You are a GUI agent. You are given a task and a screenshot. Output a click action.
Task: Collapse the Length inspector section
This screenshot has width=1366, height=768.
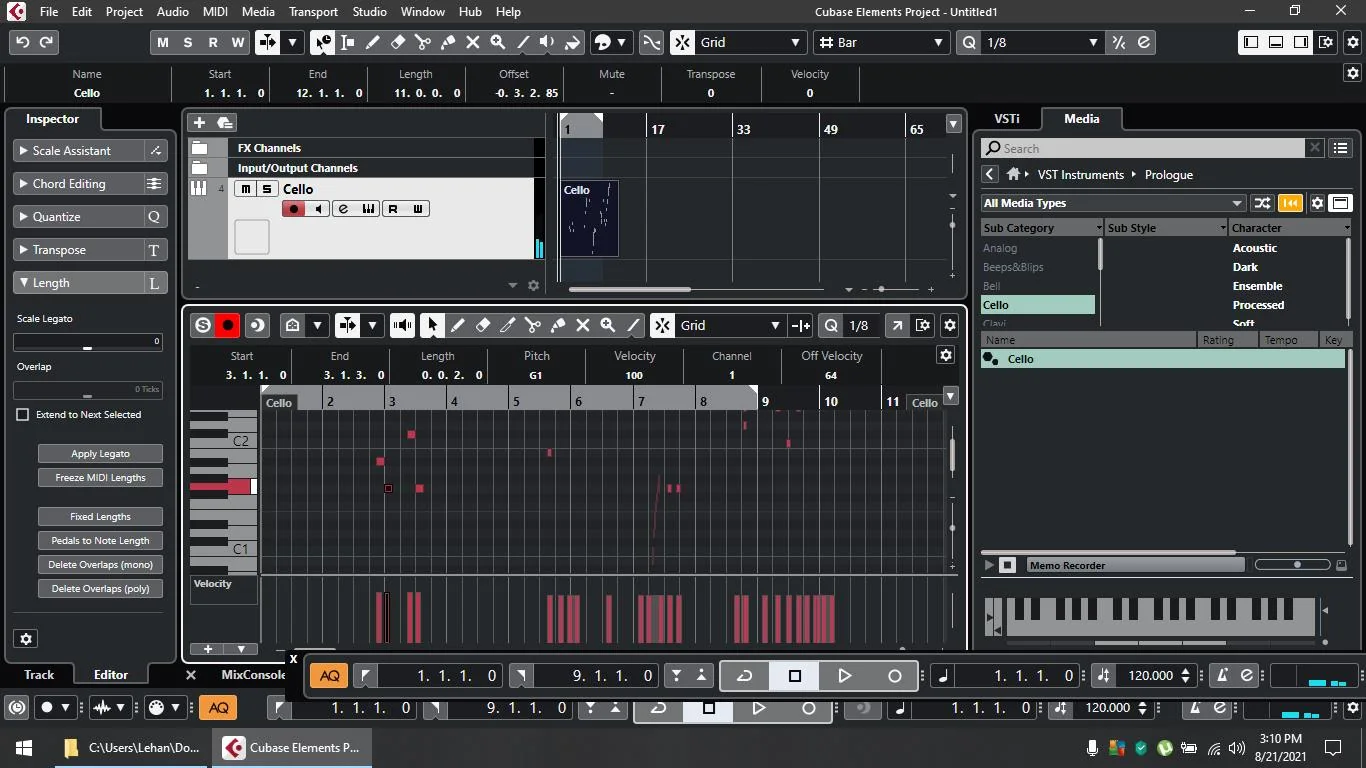tap(77, 283)
